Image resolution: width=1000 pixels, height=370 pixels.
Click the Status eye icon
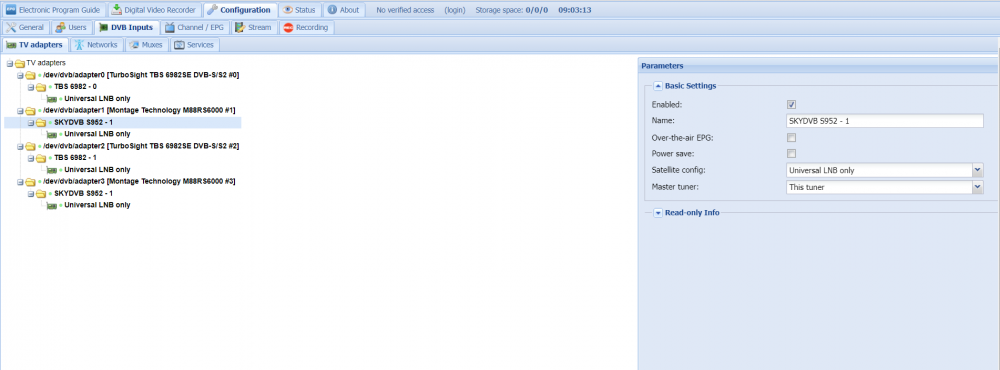[288, 10]
